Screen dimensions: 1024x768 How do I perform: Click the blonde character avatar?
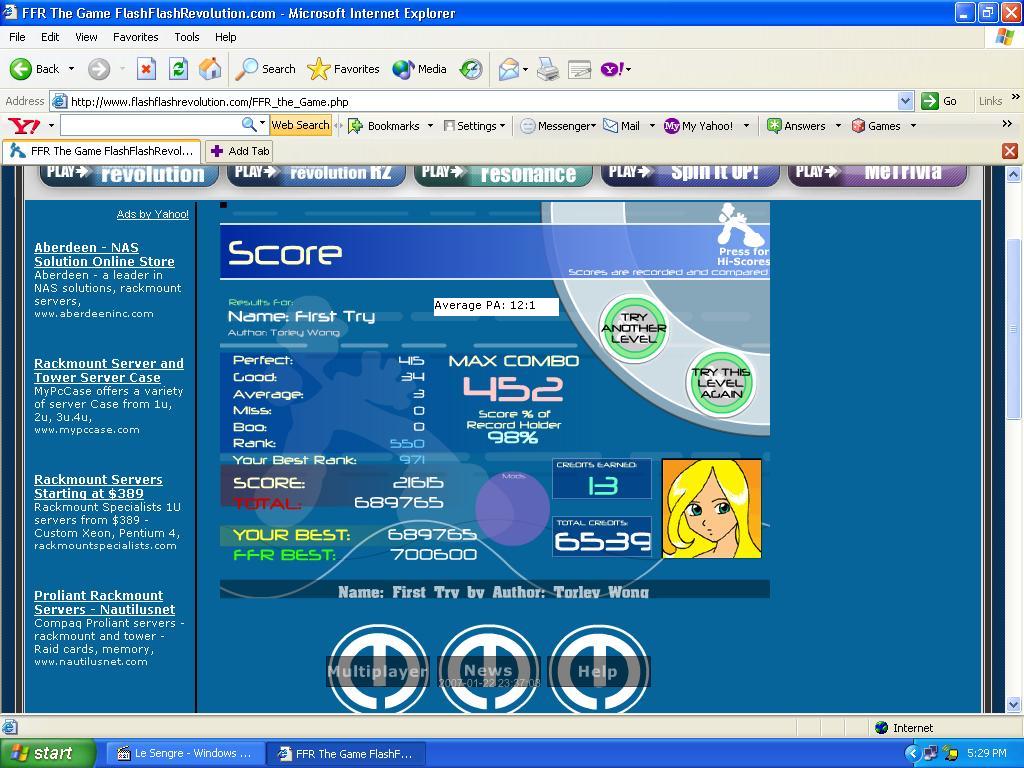click(711, 508)
